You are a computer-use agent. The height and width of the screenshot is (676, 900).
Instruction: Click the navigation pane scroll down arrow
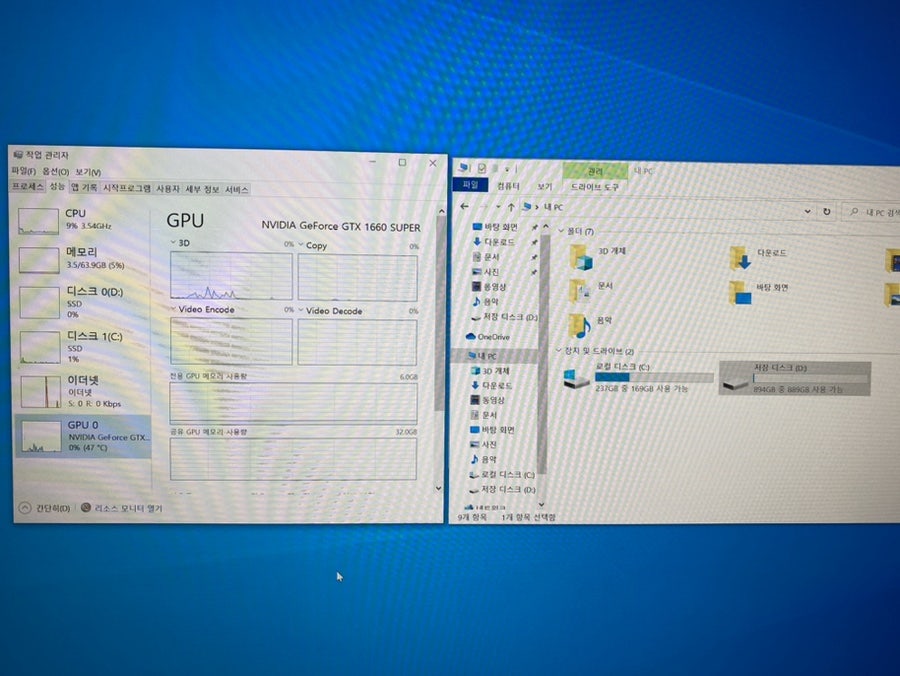(541, 504)
